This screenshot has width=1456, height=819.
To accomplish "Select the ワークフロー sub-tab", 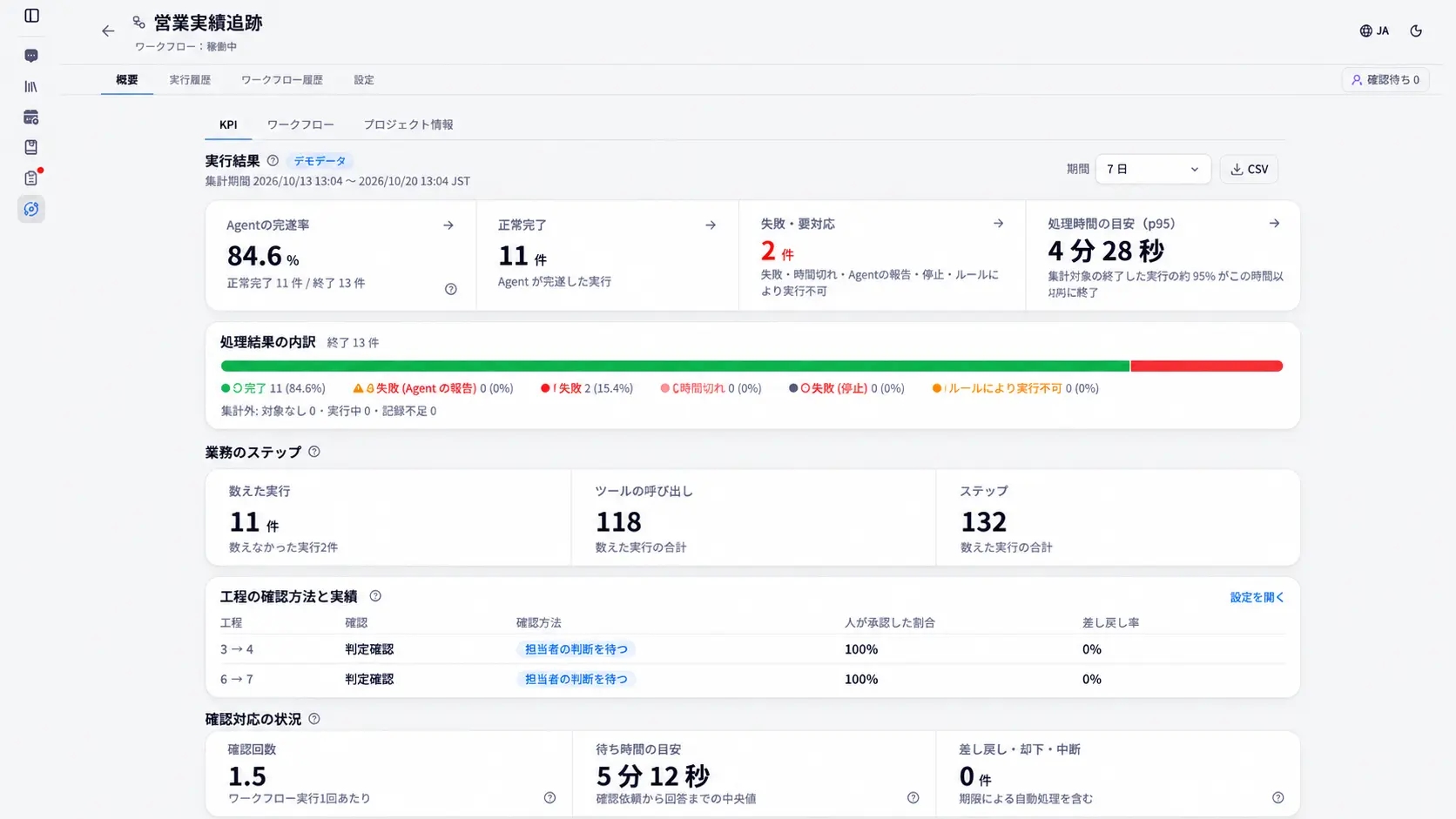I will pyautogui.click(x=300, y=124).
